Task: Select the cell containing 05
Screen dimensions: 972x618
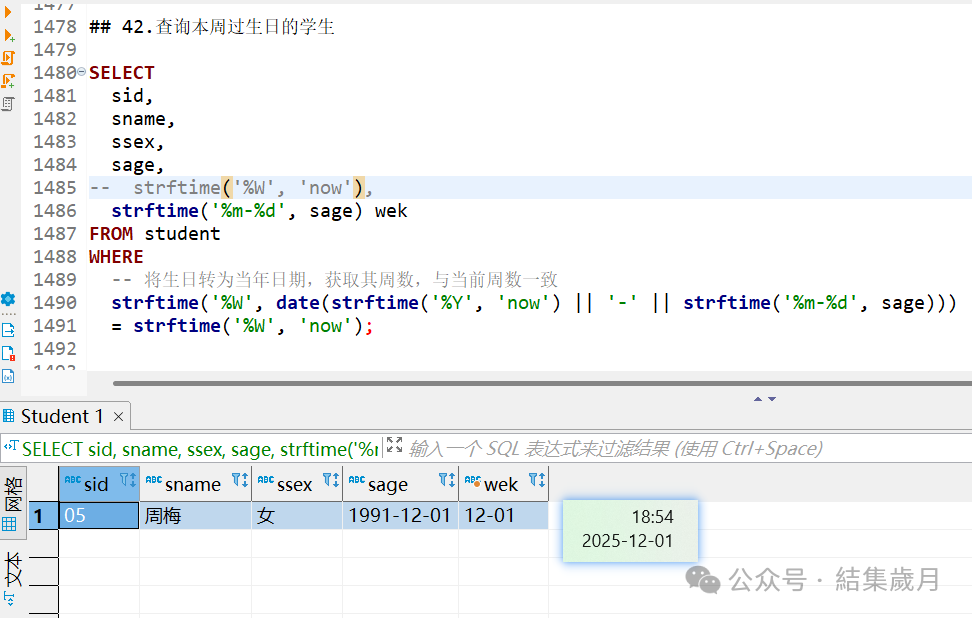Action: point(99,516)
